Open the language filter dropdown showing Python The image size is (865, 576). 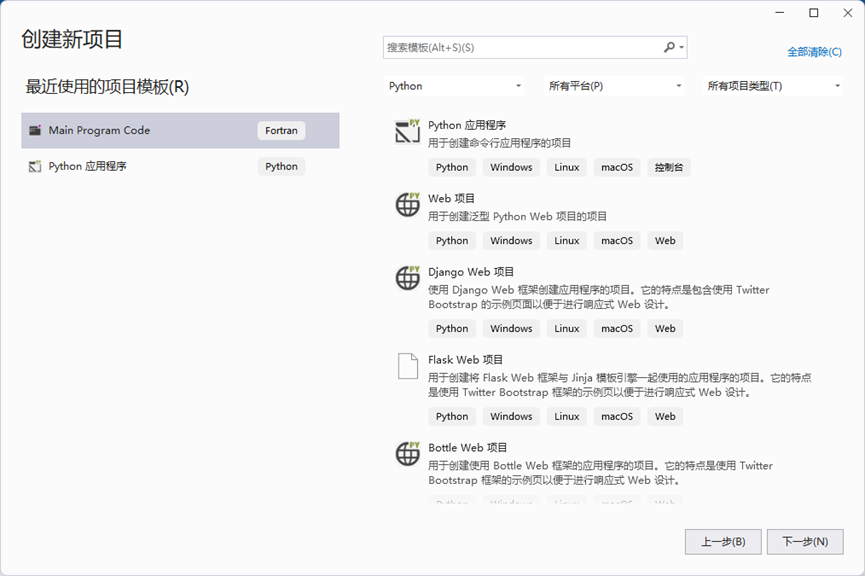pyautogui.click(x=454, y=86)
